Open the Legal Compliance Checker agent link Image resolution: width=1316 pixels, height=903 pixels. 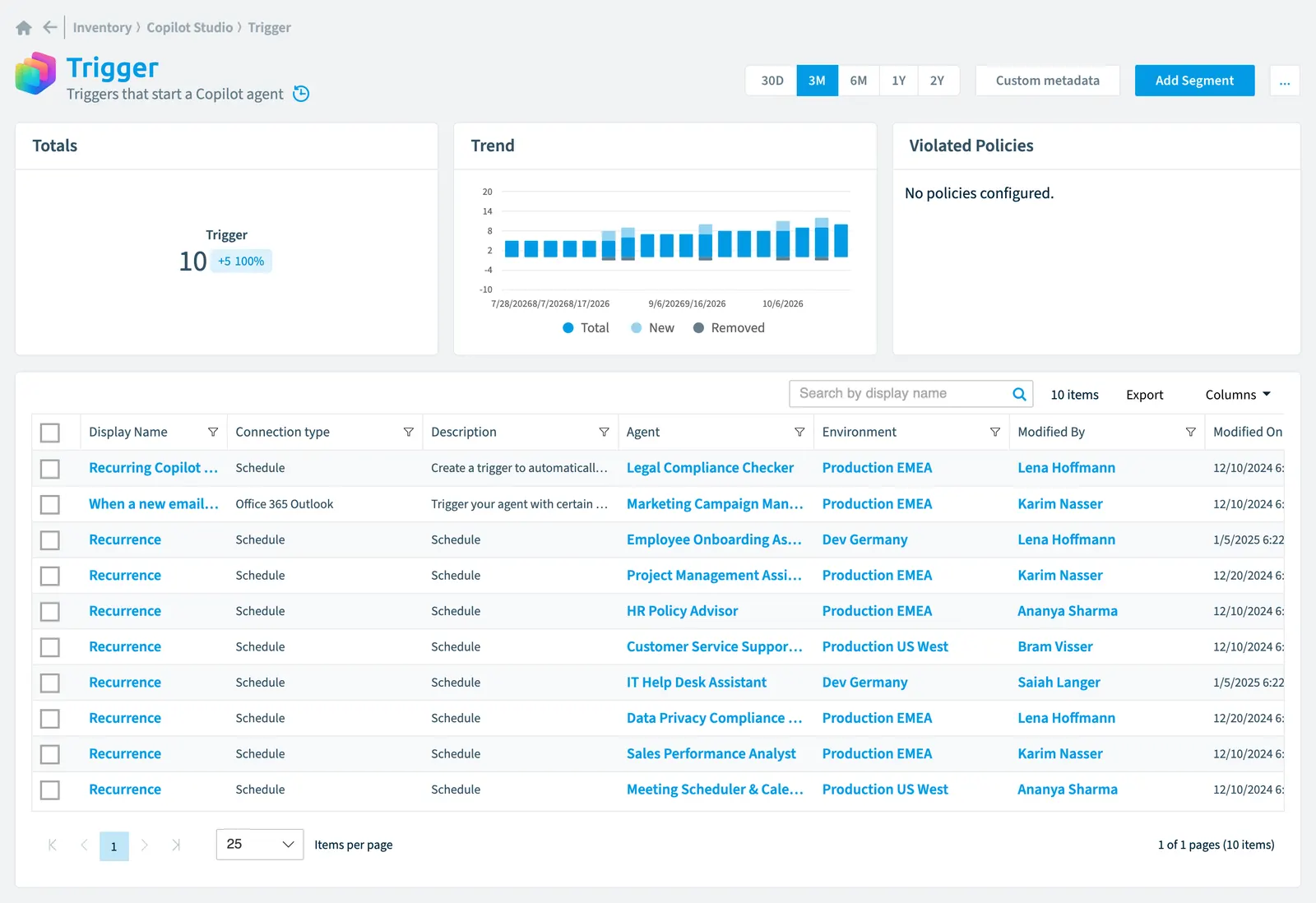pyautogui.click(x=710, y=468)
